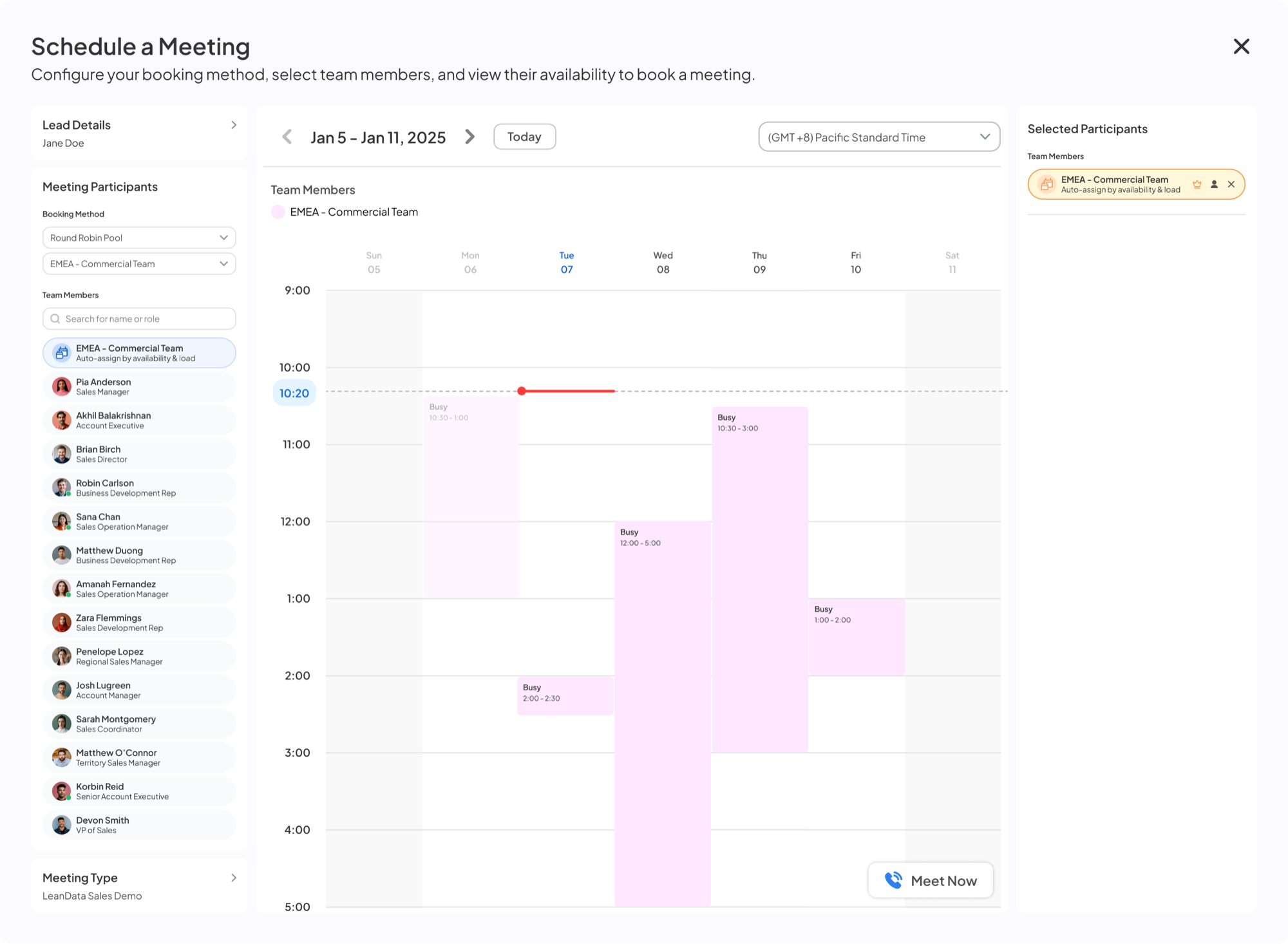The height and width of the screenshot is (944, 1288).
Task: Click Matthew O'Connor's avatar
Action: click(62, 757)
